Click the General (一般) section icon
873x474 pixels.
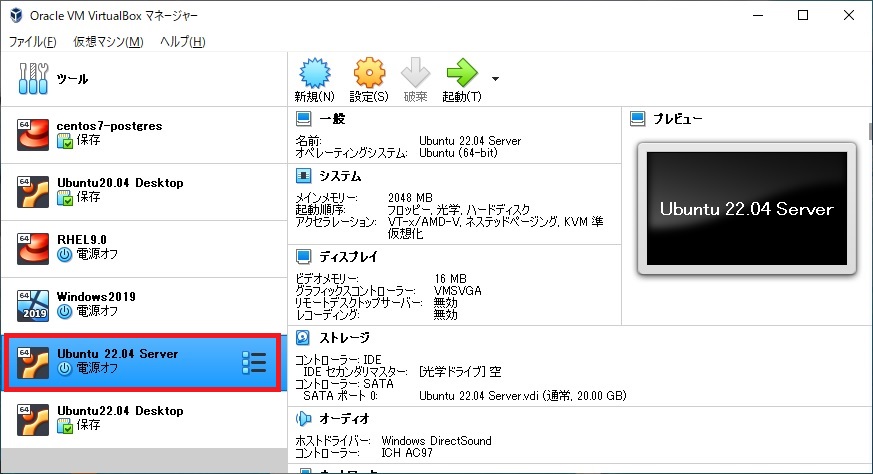pyautogui.click(x=303, y=118)
